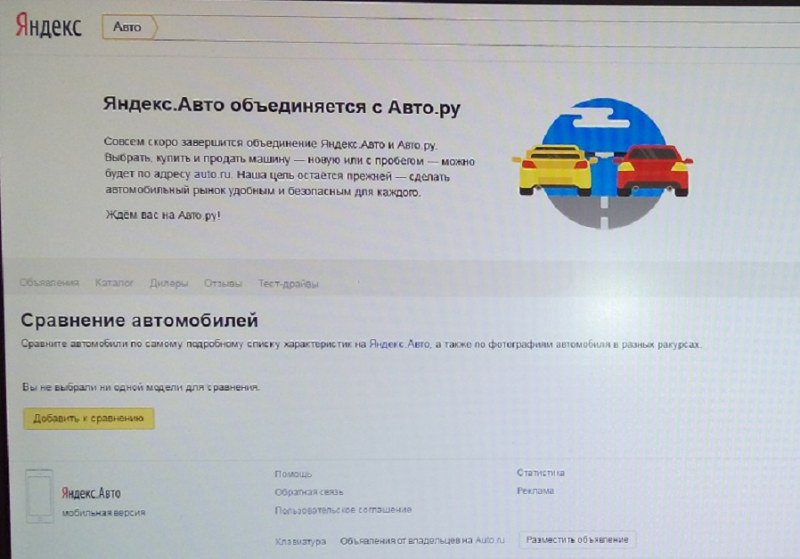The height and width of the screenshot is (559, 800).
Task: Follow the Auto.ru owner listings link
Action: (x=422, y=540)
